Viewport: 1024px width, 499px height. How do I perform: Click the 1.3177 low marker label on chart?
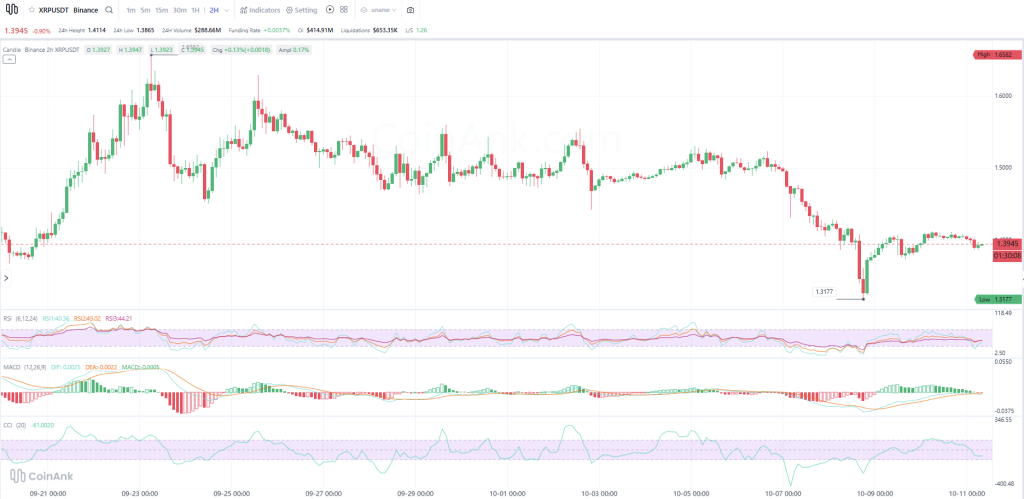(824, 292)
